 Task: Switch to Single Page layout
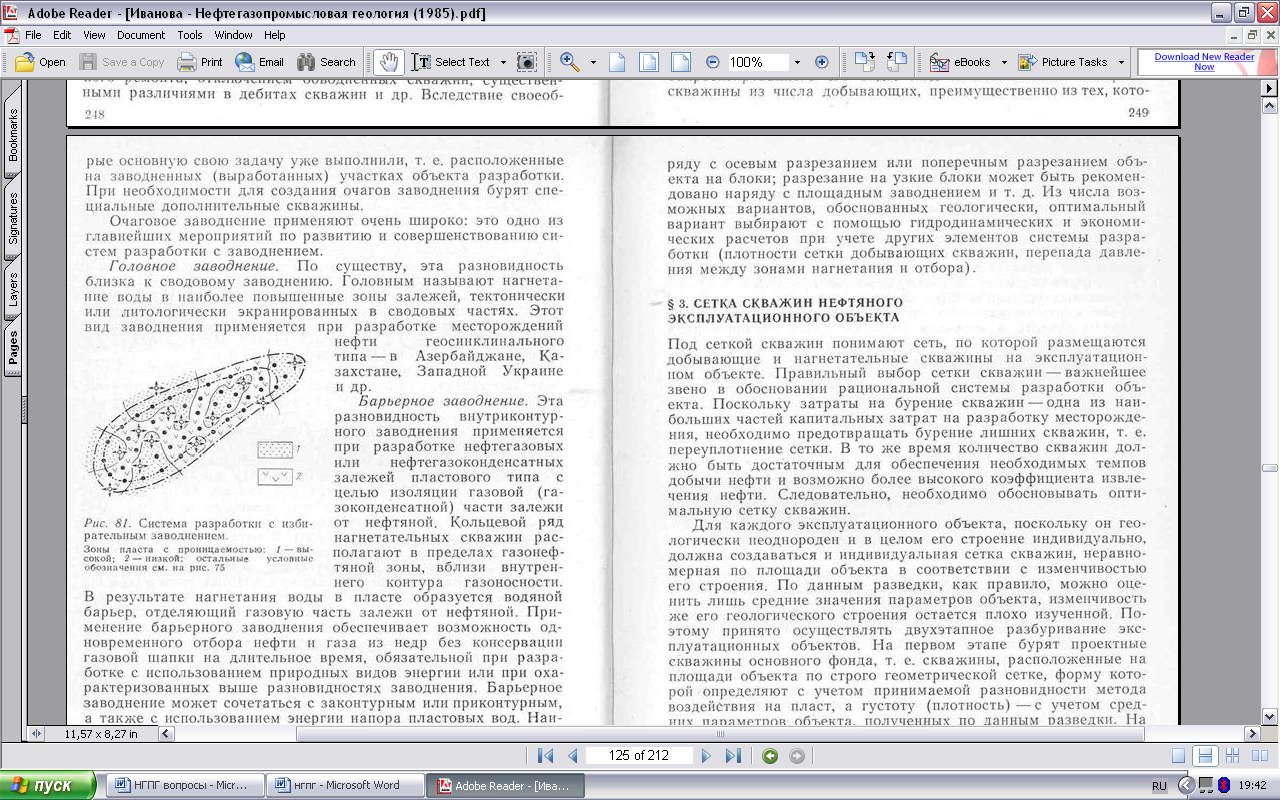coord(1180,756)
